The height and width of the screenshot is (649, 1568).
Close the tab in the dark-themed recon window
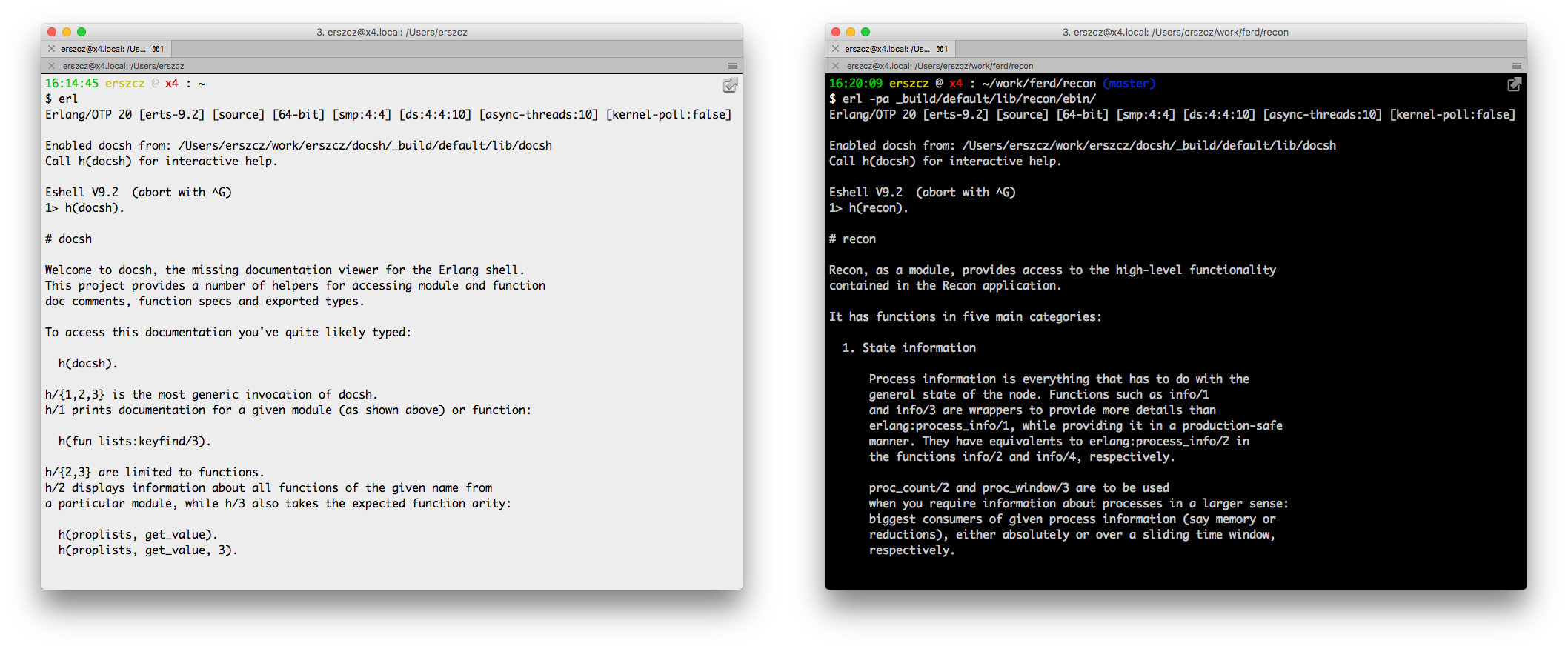point(835,49)
